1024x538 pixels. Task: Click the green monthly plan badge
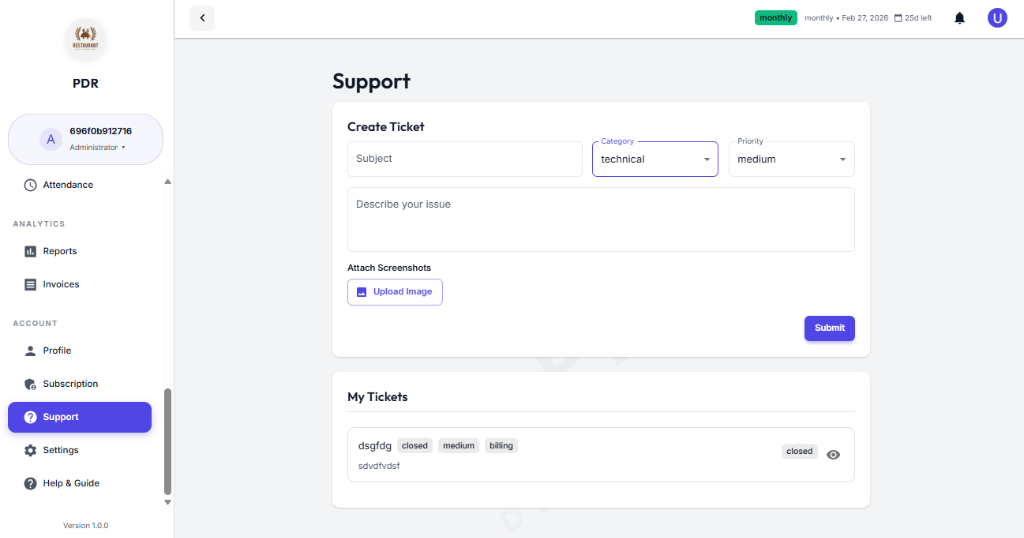coord(776,18)
